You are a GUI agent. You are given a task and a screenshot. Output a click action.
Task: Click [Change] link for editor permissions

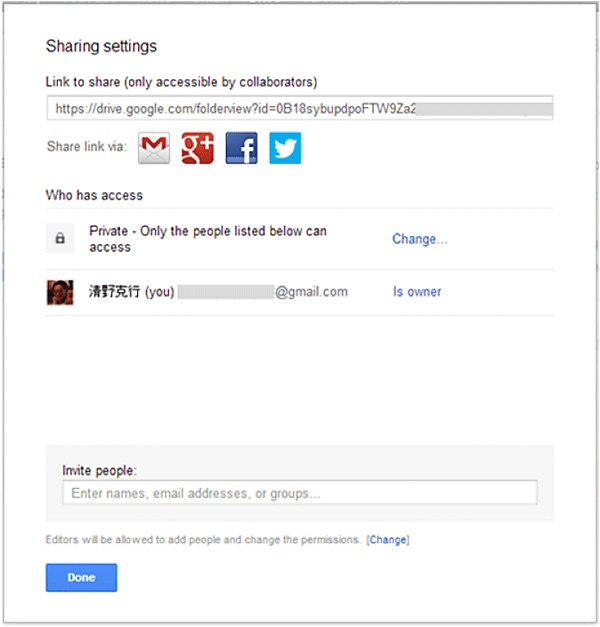point(388,540)
